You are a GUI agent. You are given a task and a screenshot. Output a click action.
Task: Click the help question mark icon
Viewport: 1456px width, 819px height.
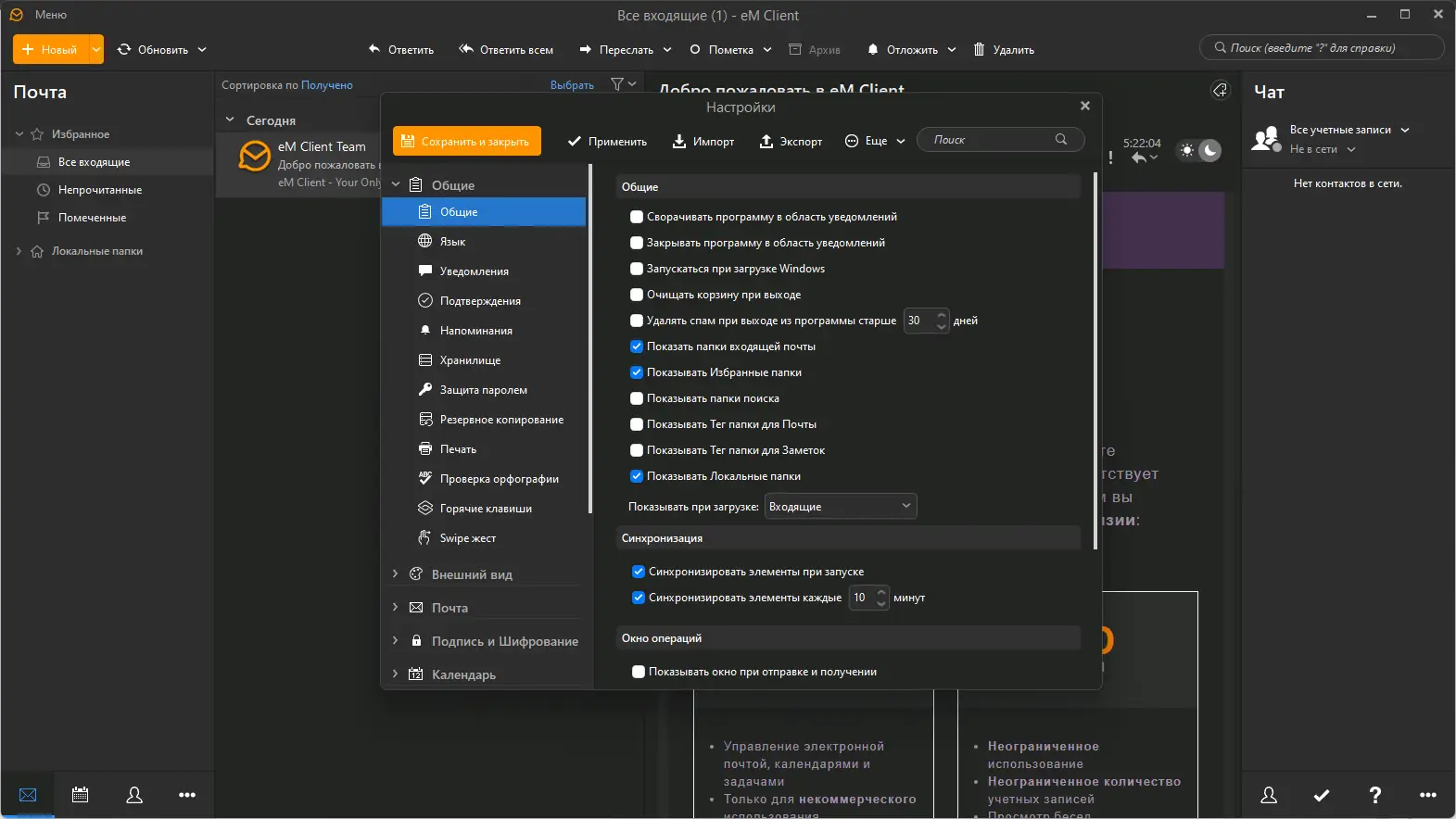(1374, 795)
